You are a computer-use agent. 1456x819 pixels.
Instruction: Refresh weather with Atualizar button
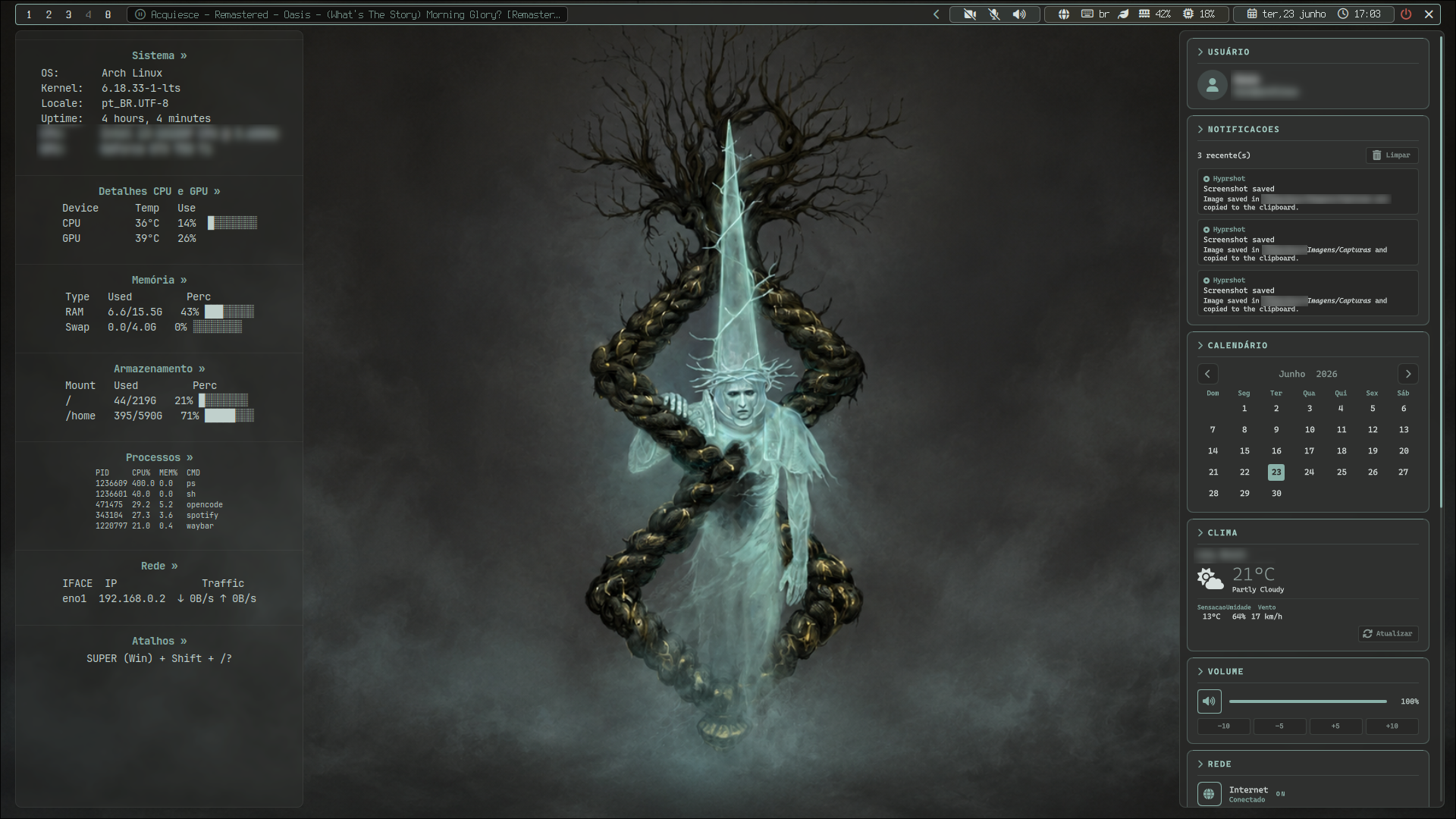click(x=1388, y=634)
